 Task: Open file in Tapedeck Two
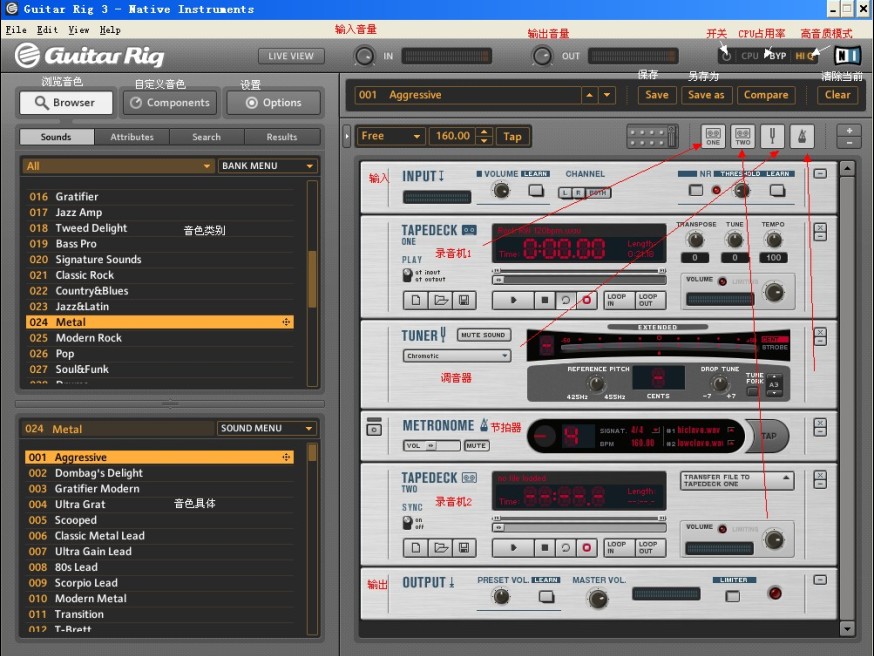coord(440,548)
